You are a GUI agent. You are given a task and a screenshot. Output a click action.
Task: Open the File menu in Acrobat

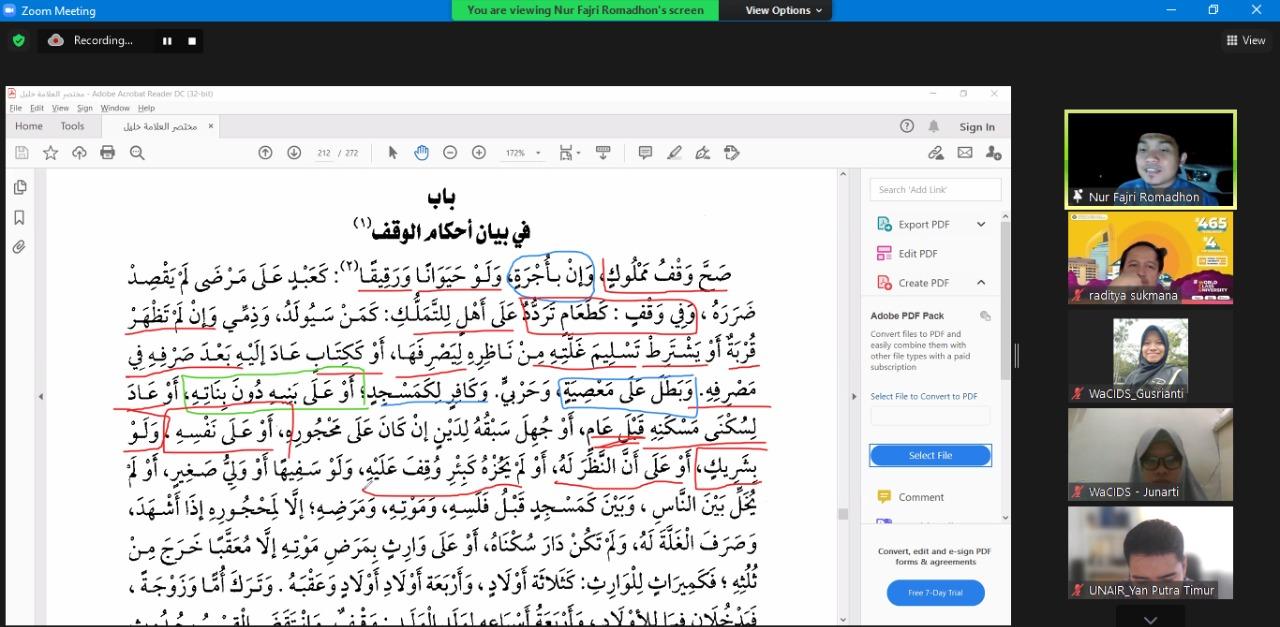tap(16, 108)
